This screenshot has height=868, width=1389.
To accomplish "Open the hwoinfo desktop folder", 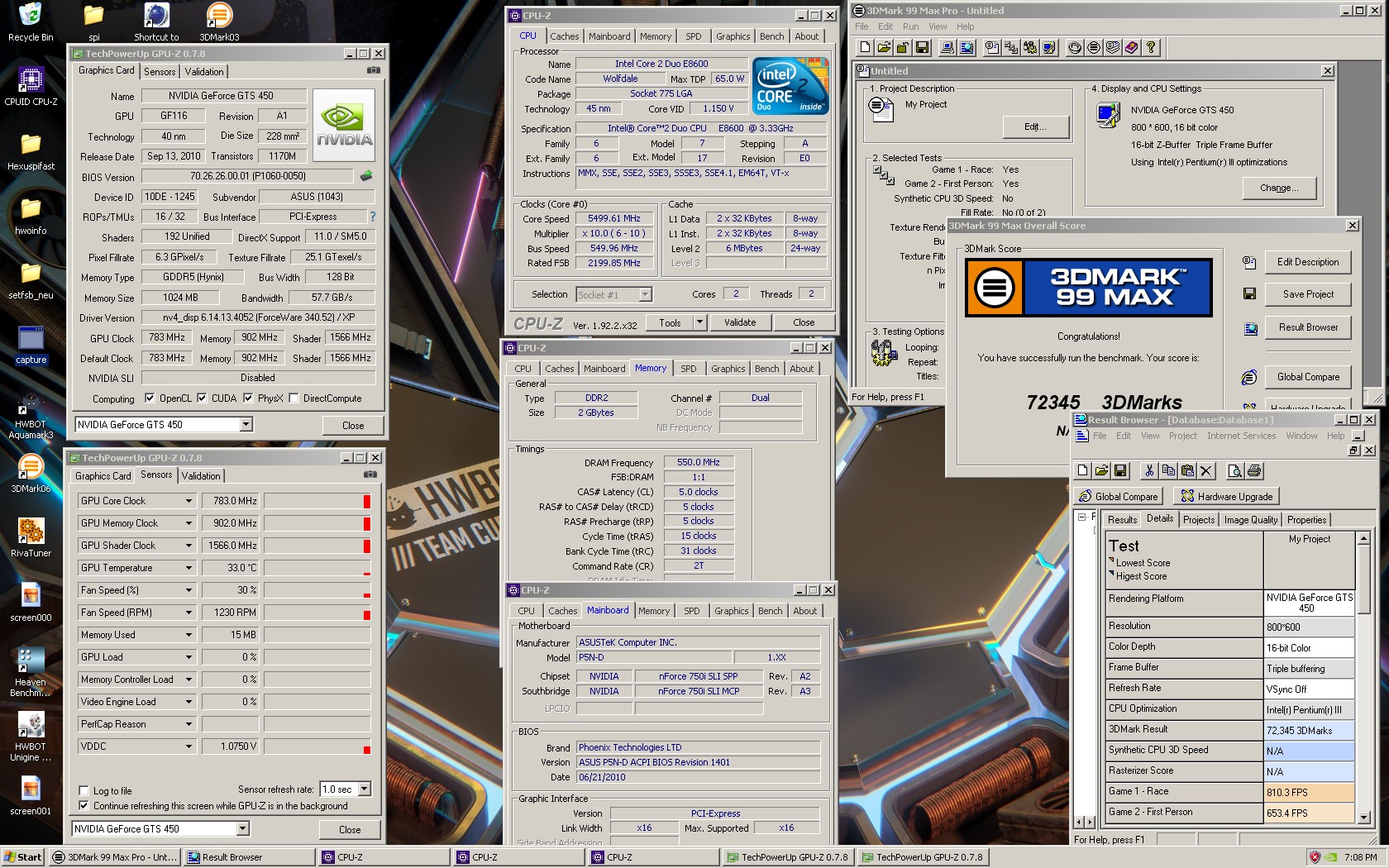I will point(31,215).
